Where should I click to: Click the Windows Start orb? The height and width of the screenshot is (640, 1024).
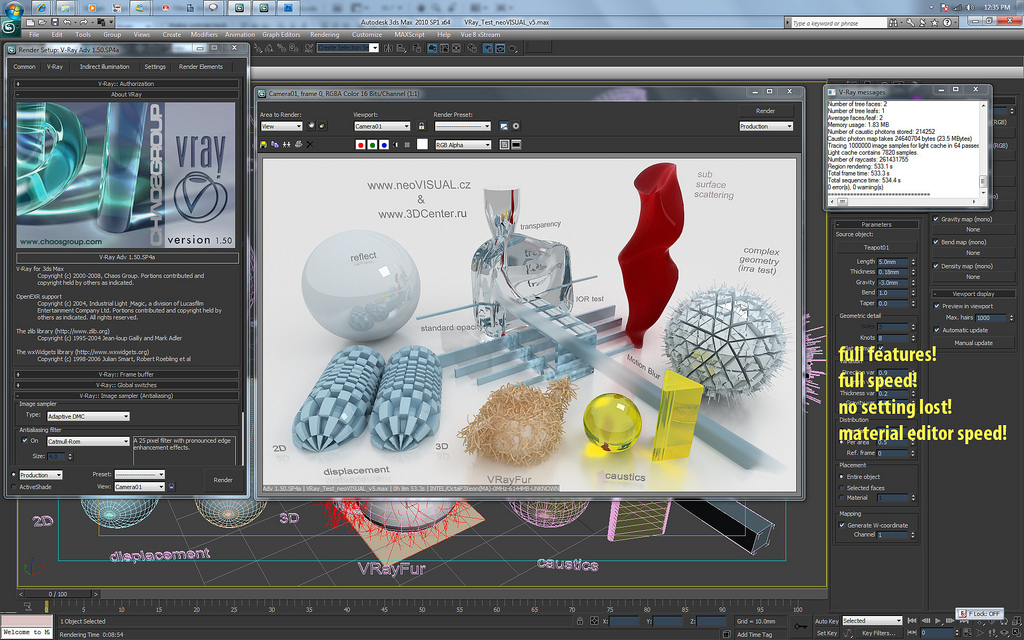tap(14, 9)
